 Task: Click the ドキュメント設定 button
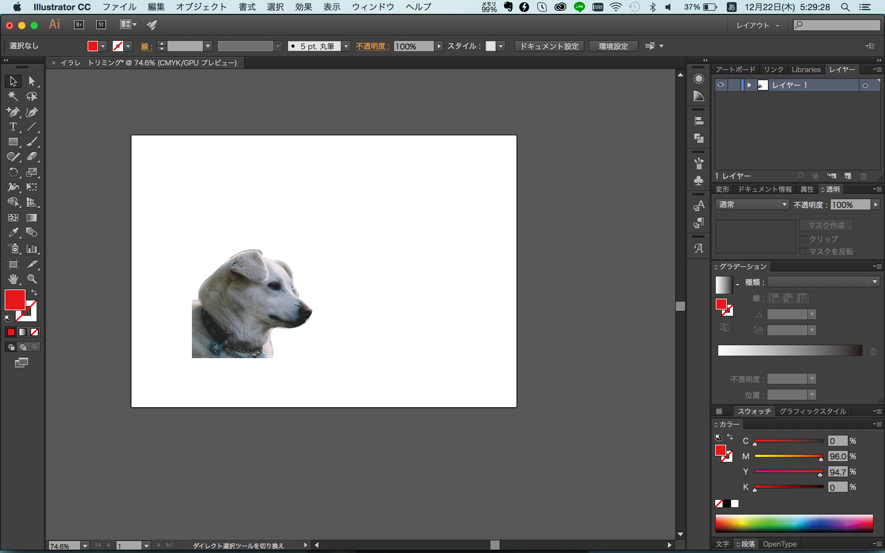tap(549, 46)
